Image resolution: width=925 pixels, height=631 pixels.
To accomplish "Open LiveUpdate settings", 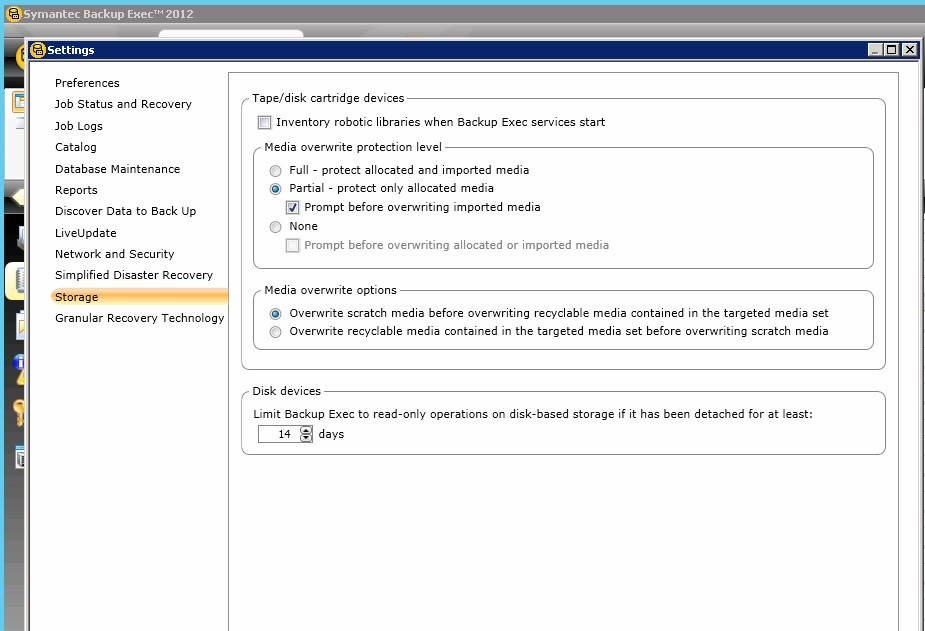I will 86,233.
